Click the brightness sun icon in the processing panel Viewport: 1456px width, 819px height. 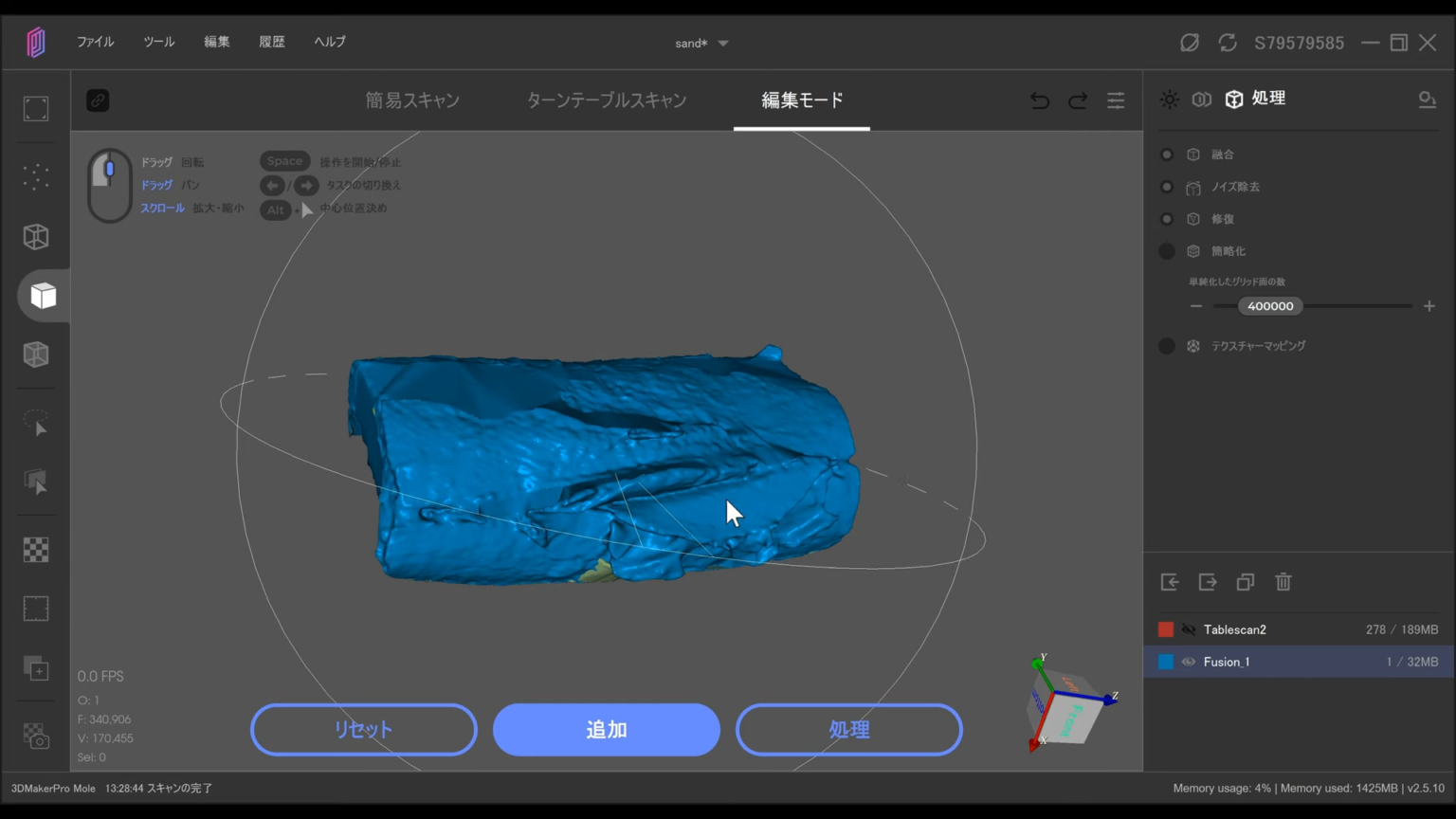(1169, 99)
